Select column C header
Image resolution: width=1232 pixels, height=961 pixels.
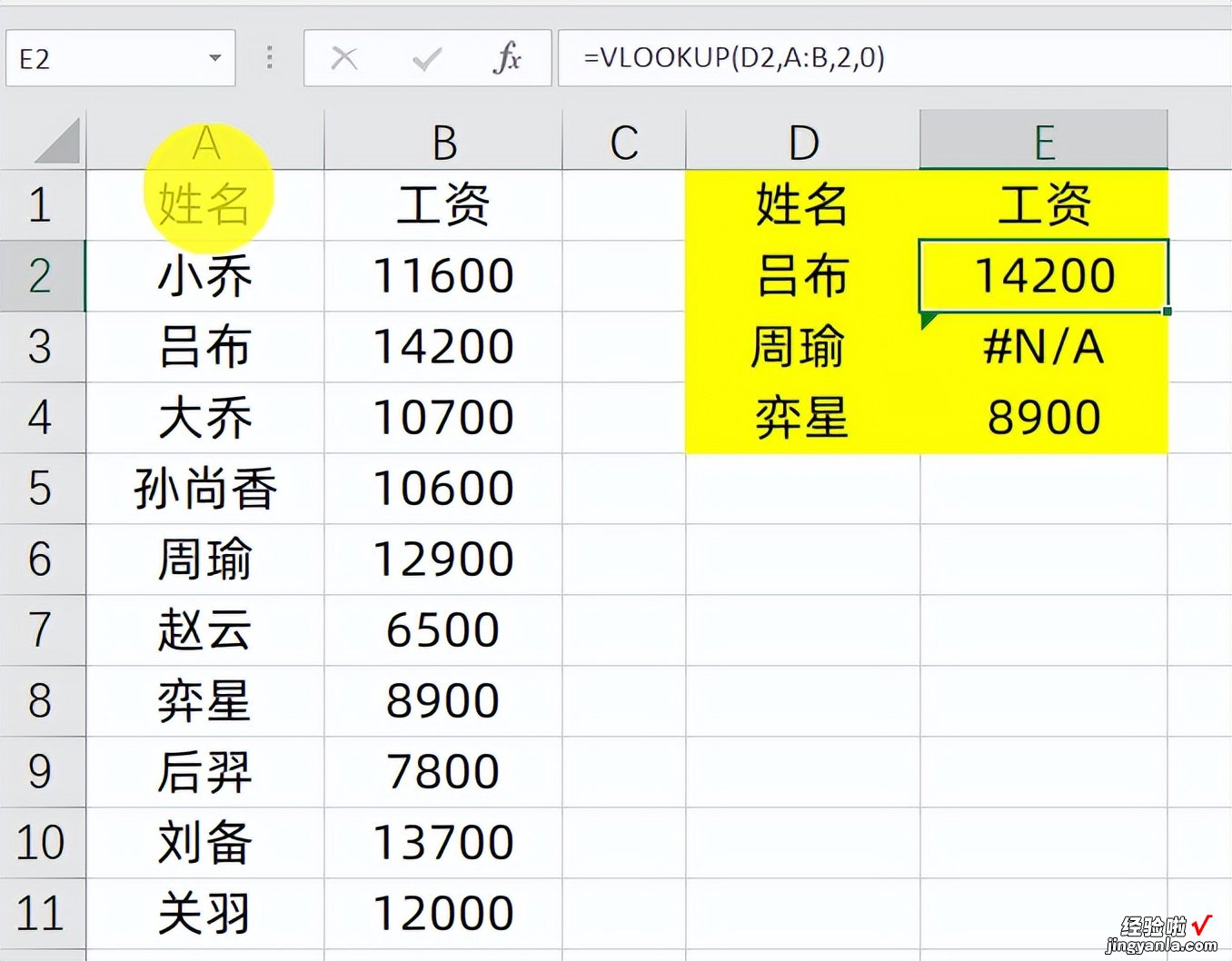(x=624, y=141)
